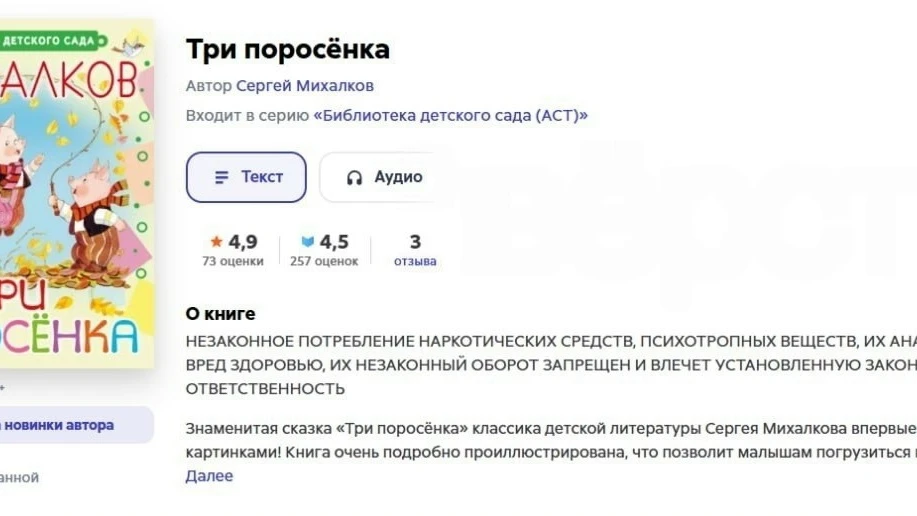Click the О книге heading
This screenshot has width=917, height=516.
pos(220,314)
